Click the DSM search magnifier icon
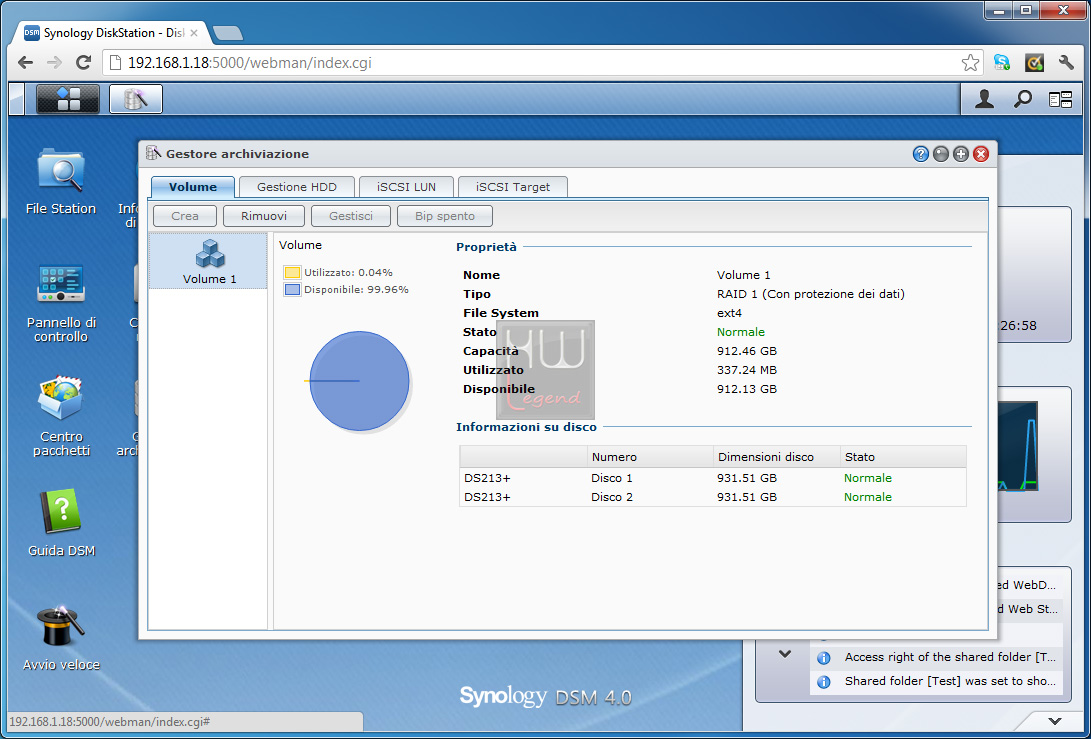Viewport: 1091px width, 739px height. point(1022,100)
